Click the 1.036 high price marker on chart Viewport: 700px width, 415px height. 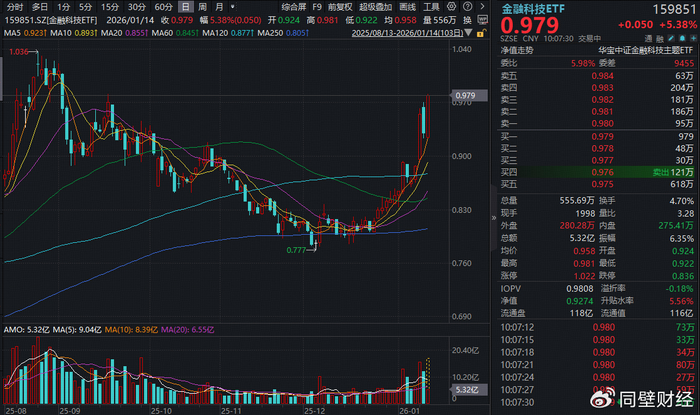18,52
